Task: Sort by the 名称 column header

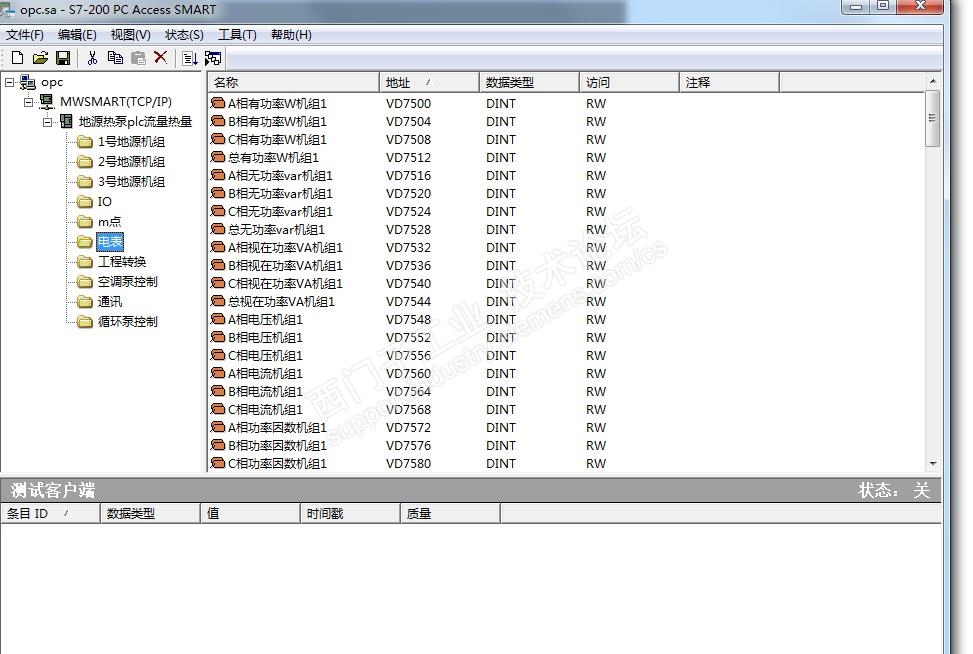Action: pyautogui.click(x=293, y=83)
